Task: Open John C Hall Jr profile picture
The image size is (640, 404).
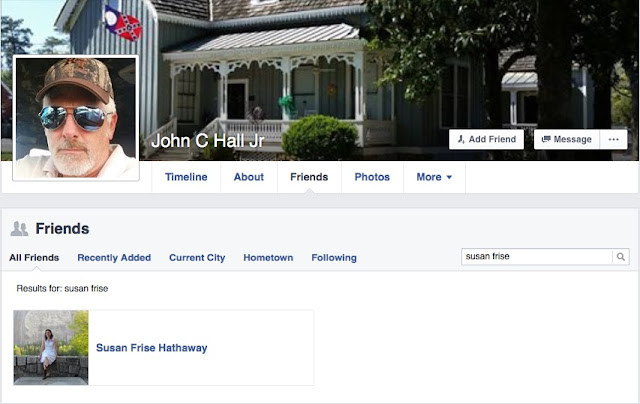Action: click(76, 118)
